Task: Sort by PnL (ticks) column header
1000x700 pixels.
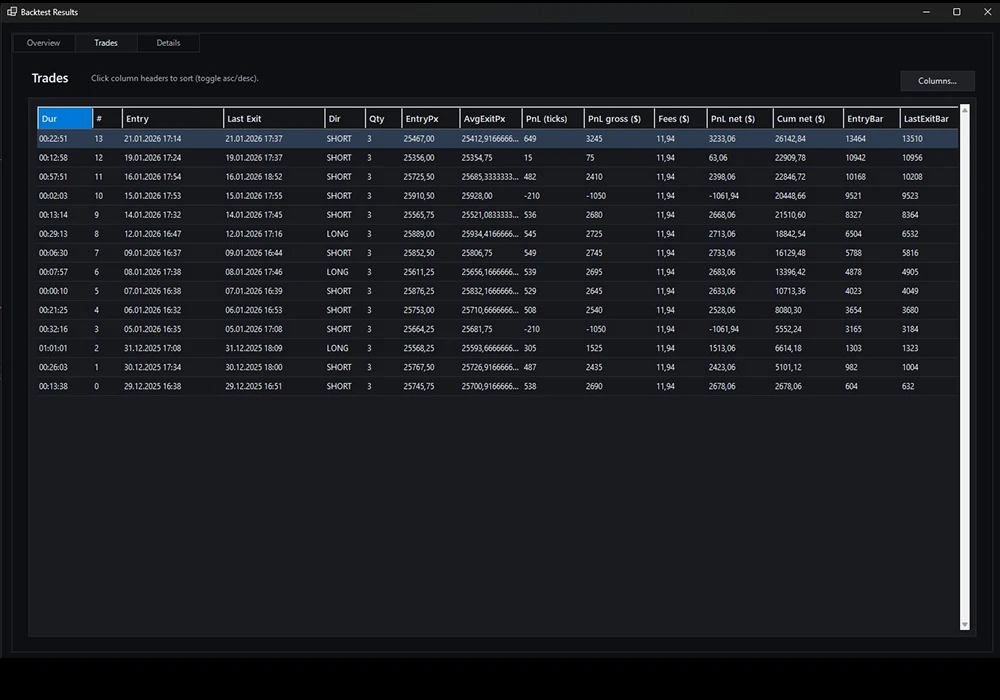Action: click(553, 119)
